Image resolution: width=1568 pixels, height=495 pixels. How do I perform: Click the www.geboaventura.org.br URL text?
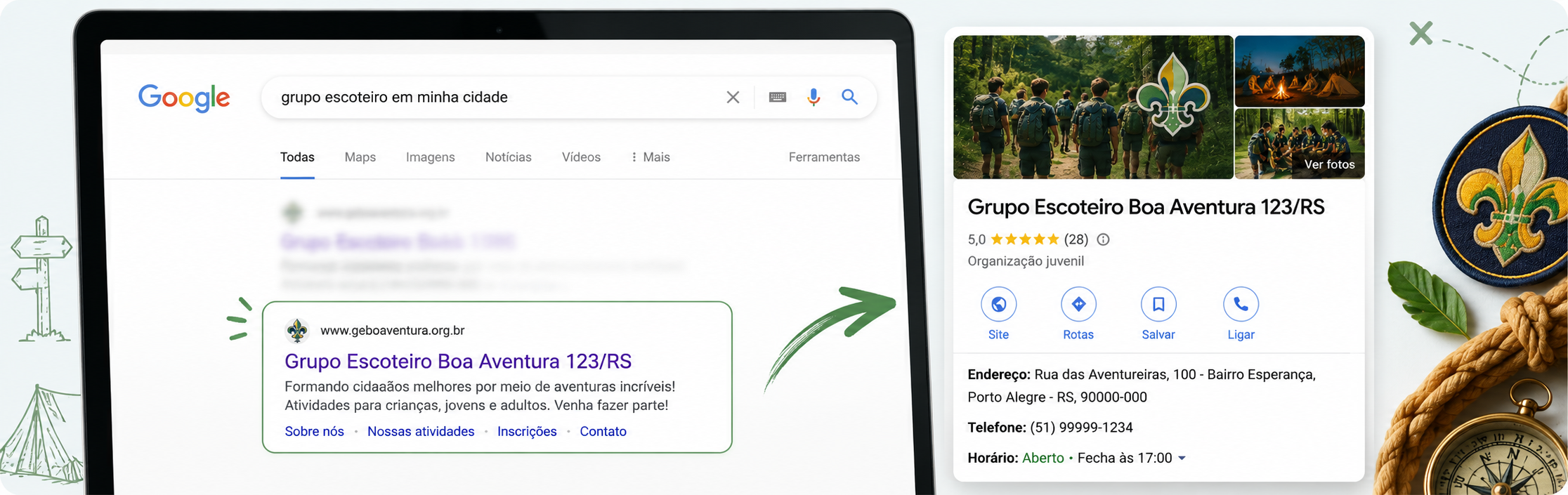392,330
